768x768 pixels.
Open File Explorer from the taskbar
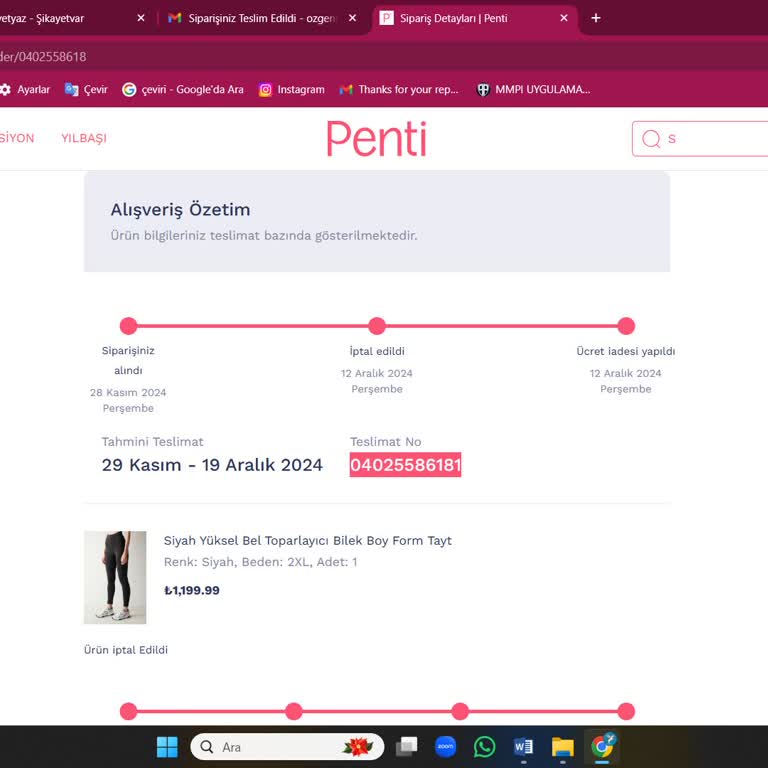(562, 747)
